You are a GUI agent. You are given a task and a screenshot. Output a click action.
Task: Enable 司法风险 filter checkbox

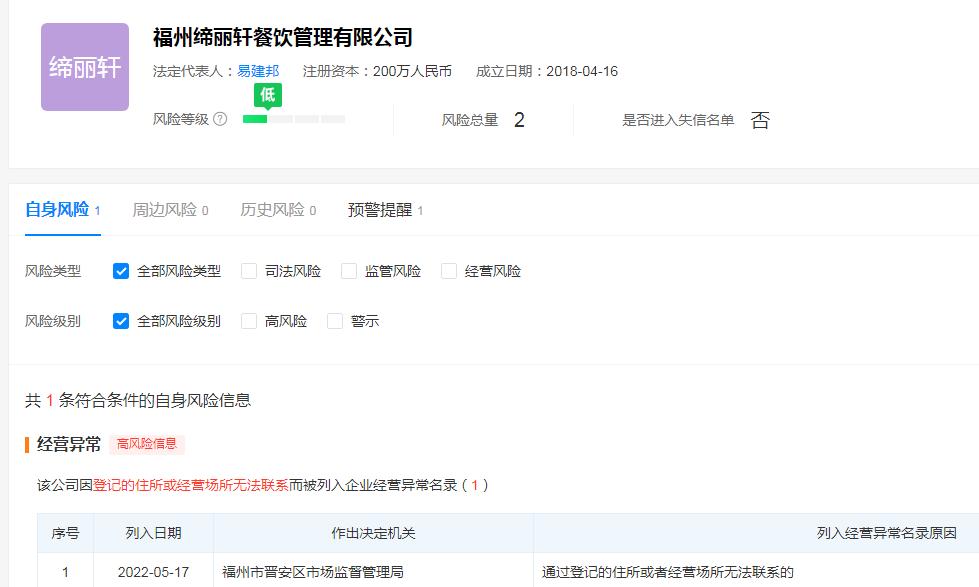click(249, 271)
